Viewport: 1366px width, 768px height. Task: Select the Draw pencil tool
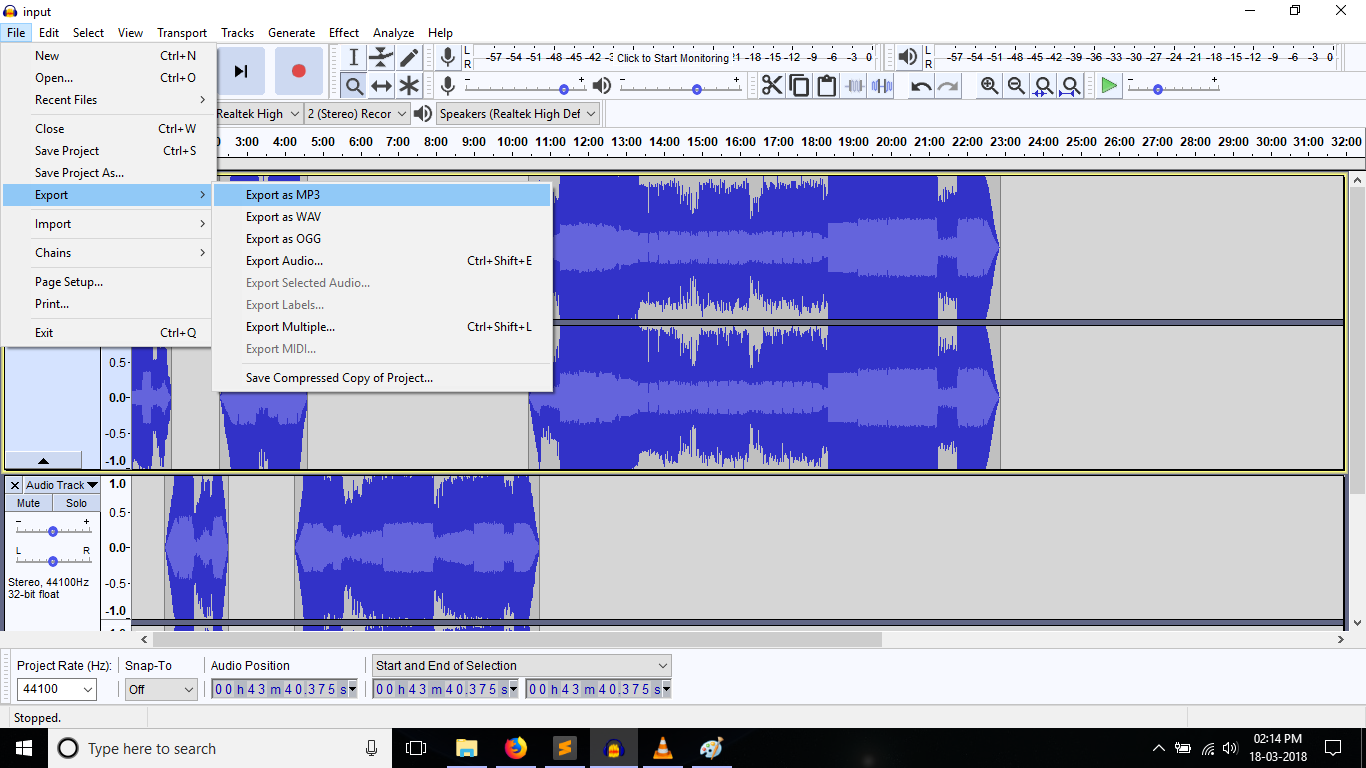tap(409, 58)
